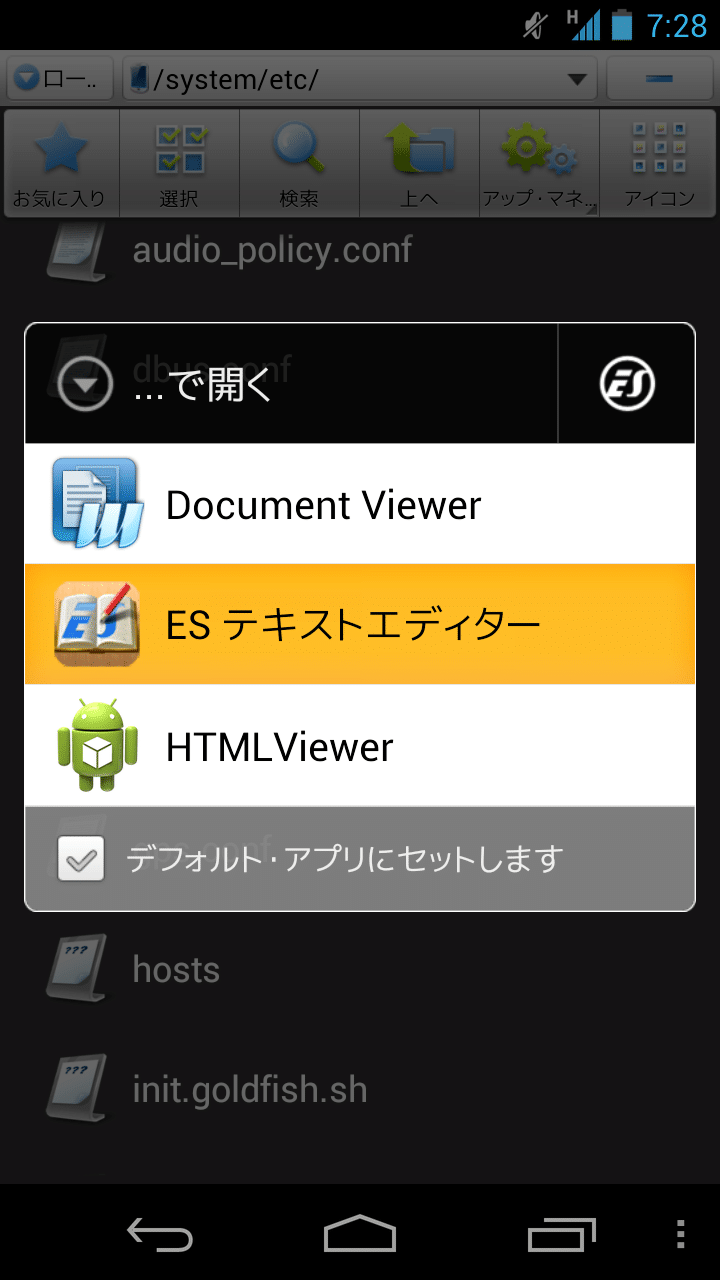Open init.goldfish.sh file name
Image resolution: width=720 pixels, height=1280 pixels.
click(x=250, y=1089)
